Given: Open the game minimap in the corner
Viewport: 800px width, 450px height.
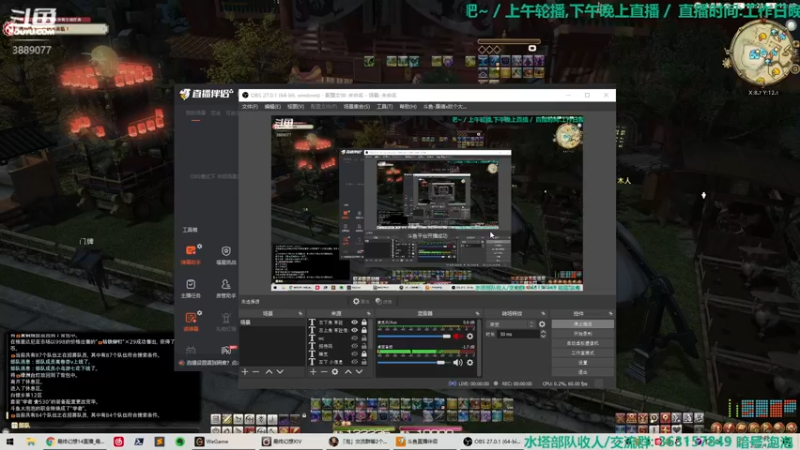Looking at the screenshot, I should pos(763,52).
